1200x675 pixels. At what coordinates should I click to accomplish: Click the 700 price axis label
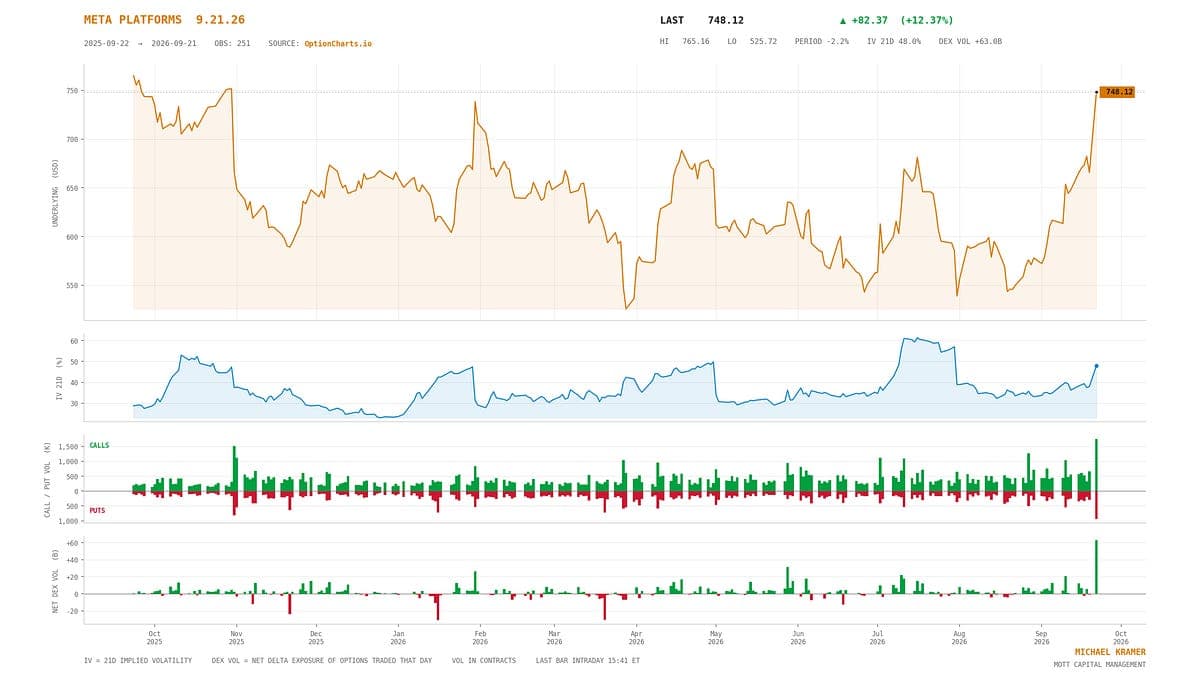click(x=71, y=140)
